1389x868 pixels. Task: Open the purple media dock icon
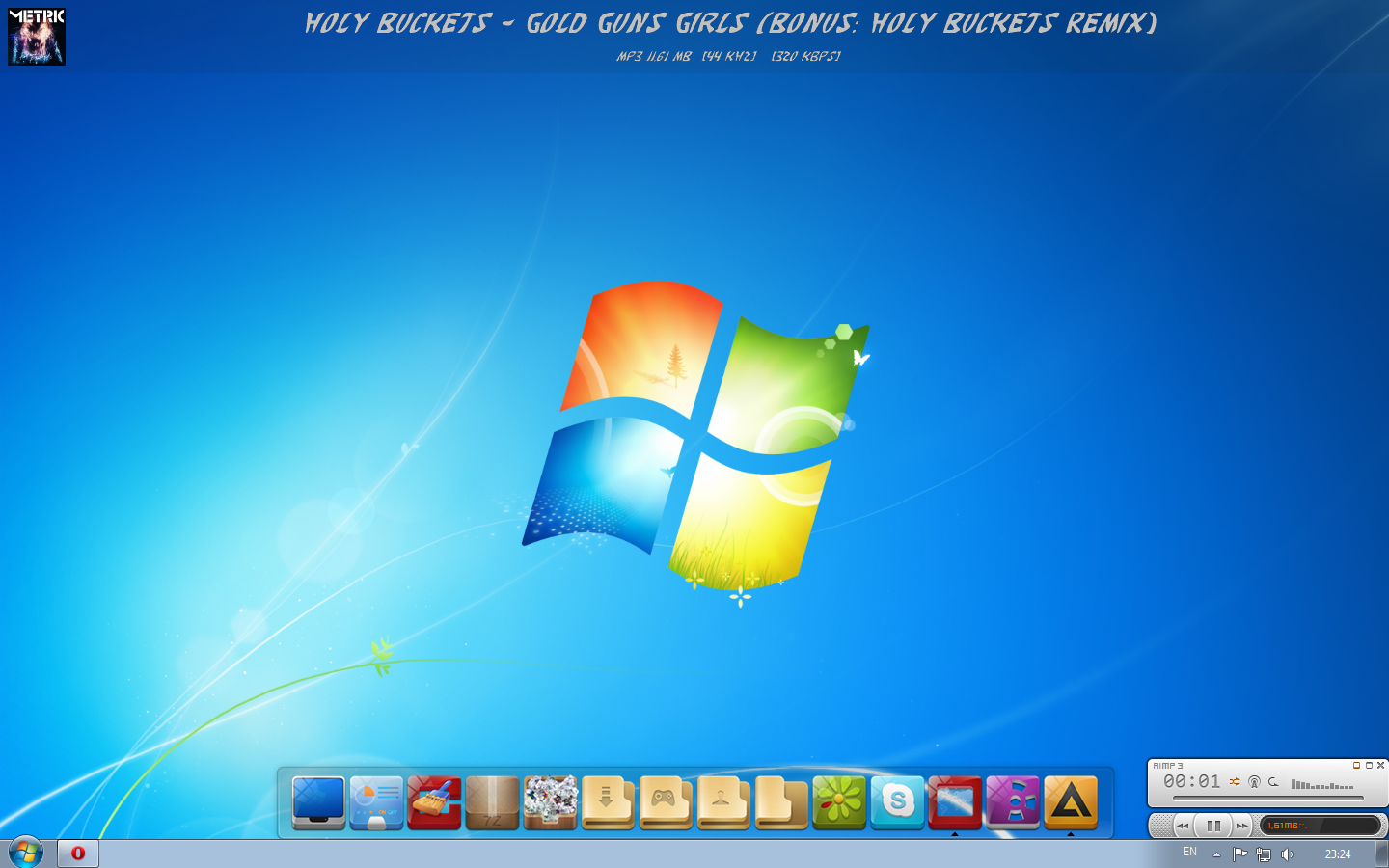tap(1013, 802)
